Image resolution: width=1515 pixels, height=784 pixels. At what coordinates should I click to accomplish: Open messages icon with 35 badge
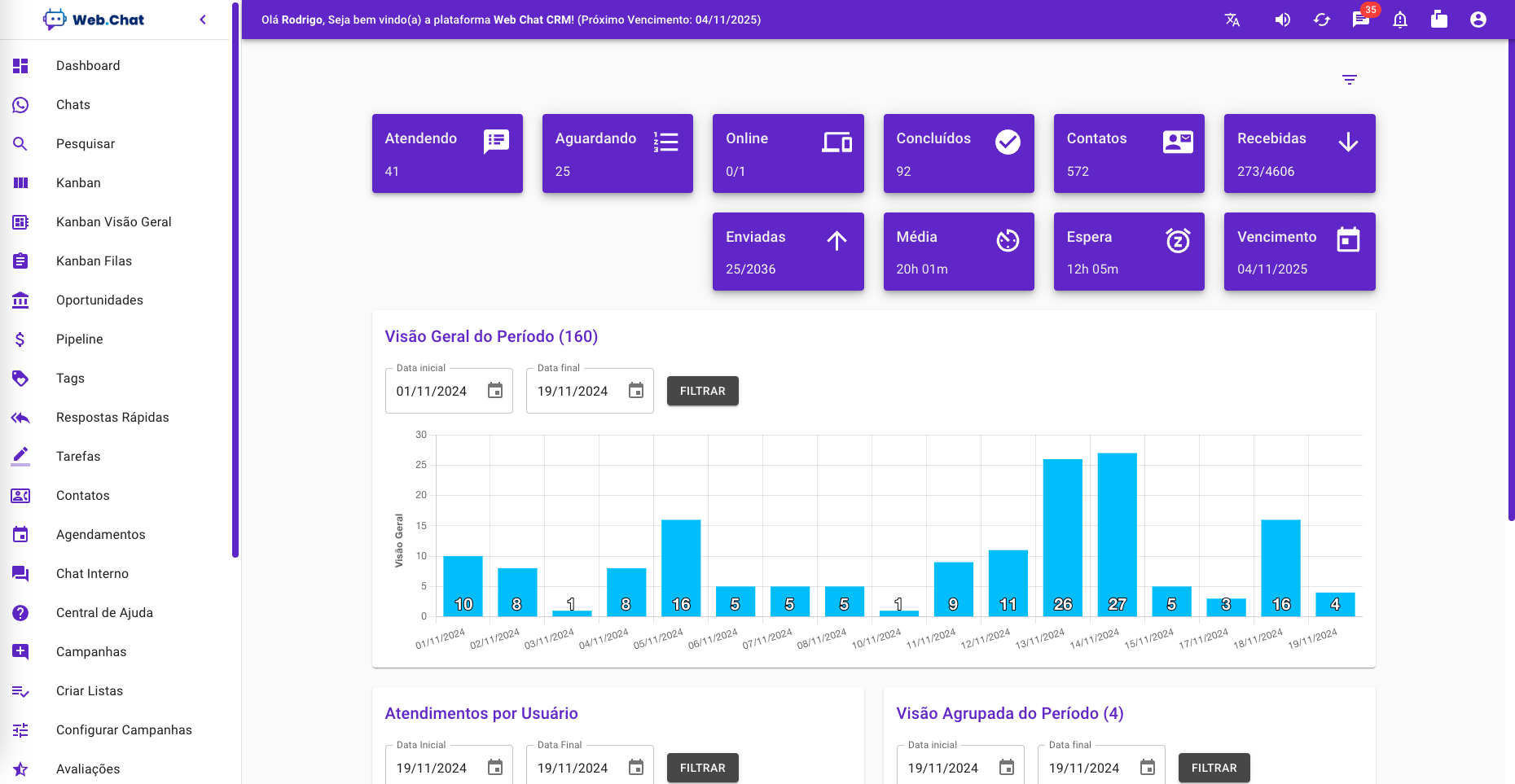coord(1361,20)
